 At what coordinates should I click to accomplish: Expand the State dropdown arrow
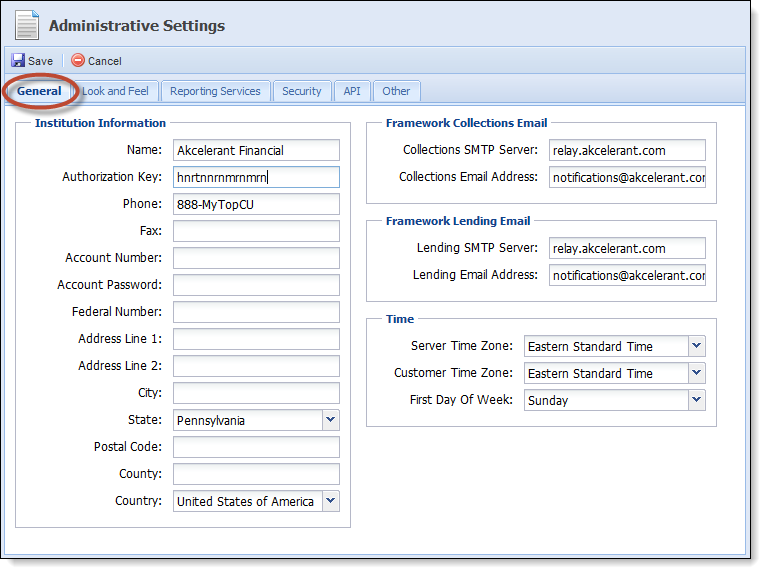(x=331, y=420)
